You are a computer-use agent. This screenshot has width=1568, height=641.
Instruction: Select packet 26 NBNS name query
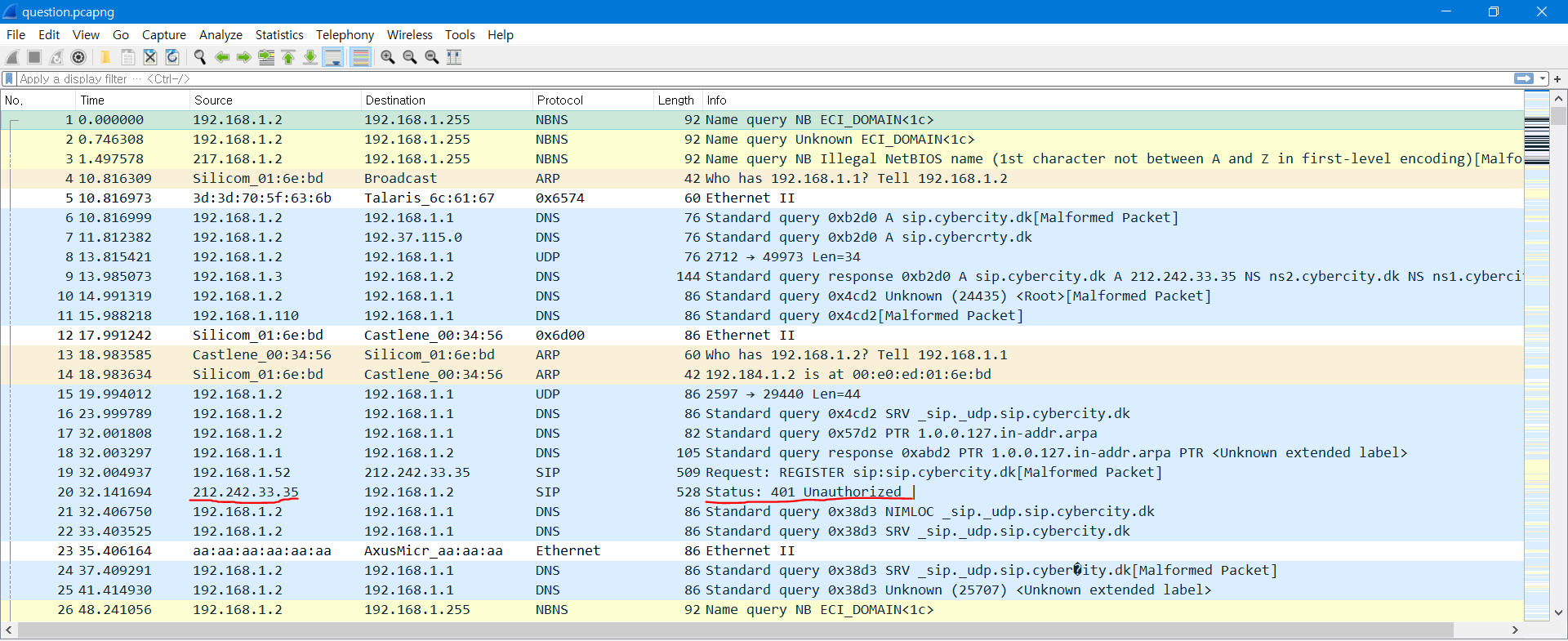[763, 610]
